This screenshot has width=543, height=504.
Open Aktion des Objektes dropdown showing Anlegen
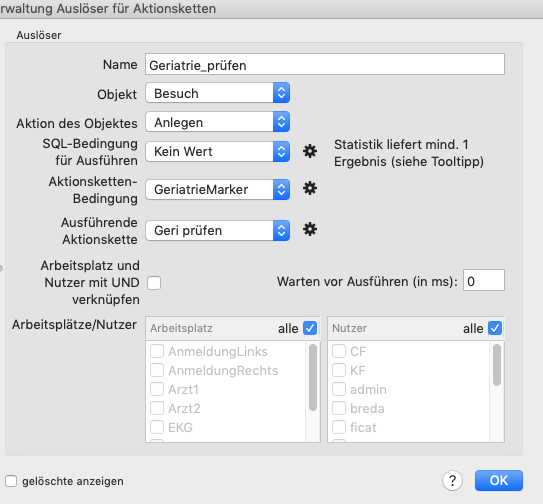217,122
